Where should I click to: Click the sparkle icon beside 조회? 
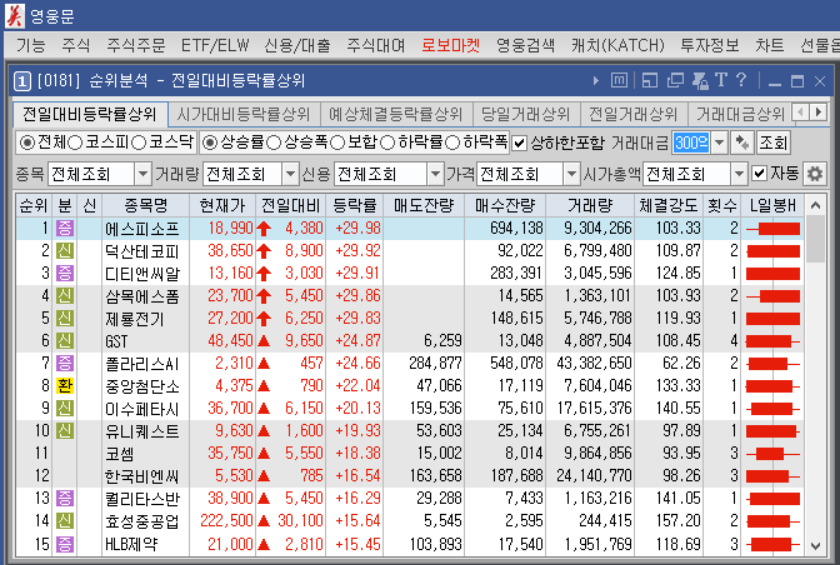(x=742, y=142)
